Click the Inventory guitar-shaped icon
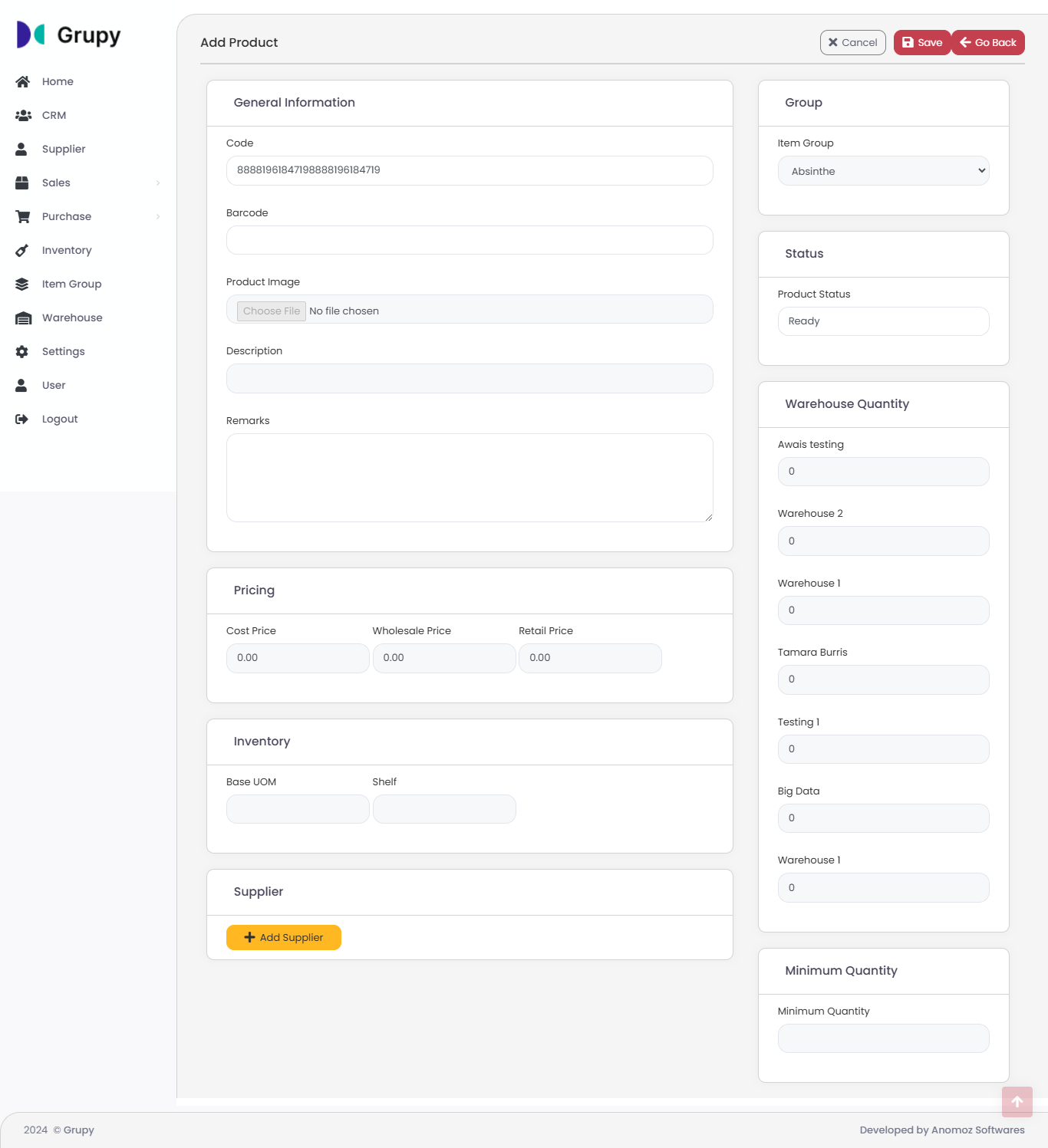Viewport: 1048px width, 1148px height. [x=22, y=250]
